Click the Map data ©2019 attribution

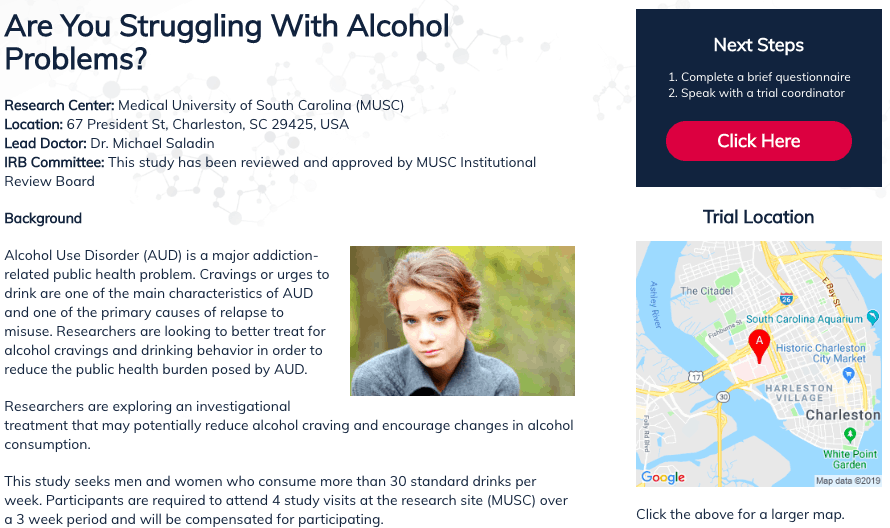pyautogui.click(x=848, y=481)
